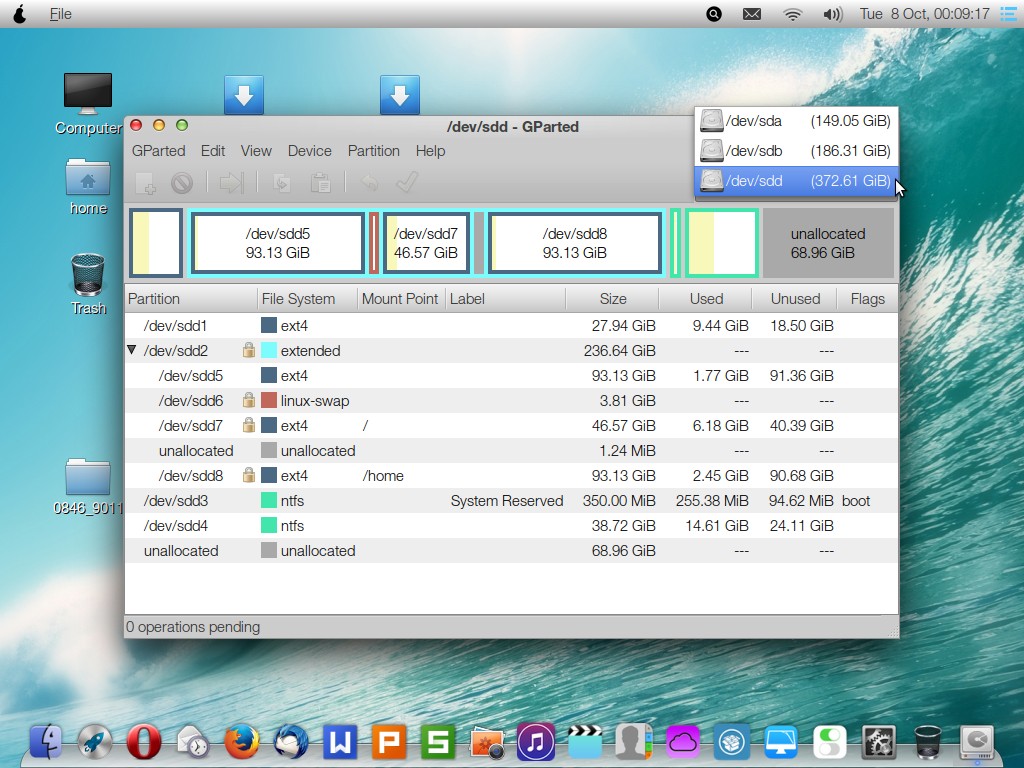1024x768 pixels.
Task: Collapse the /dev/sdd2 extended partition triangle
Action: 131,350
